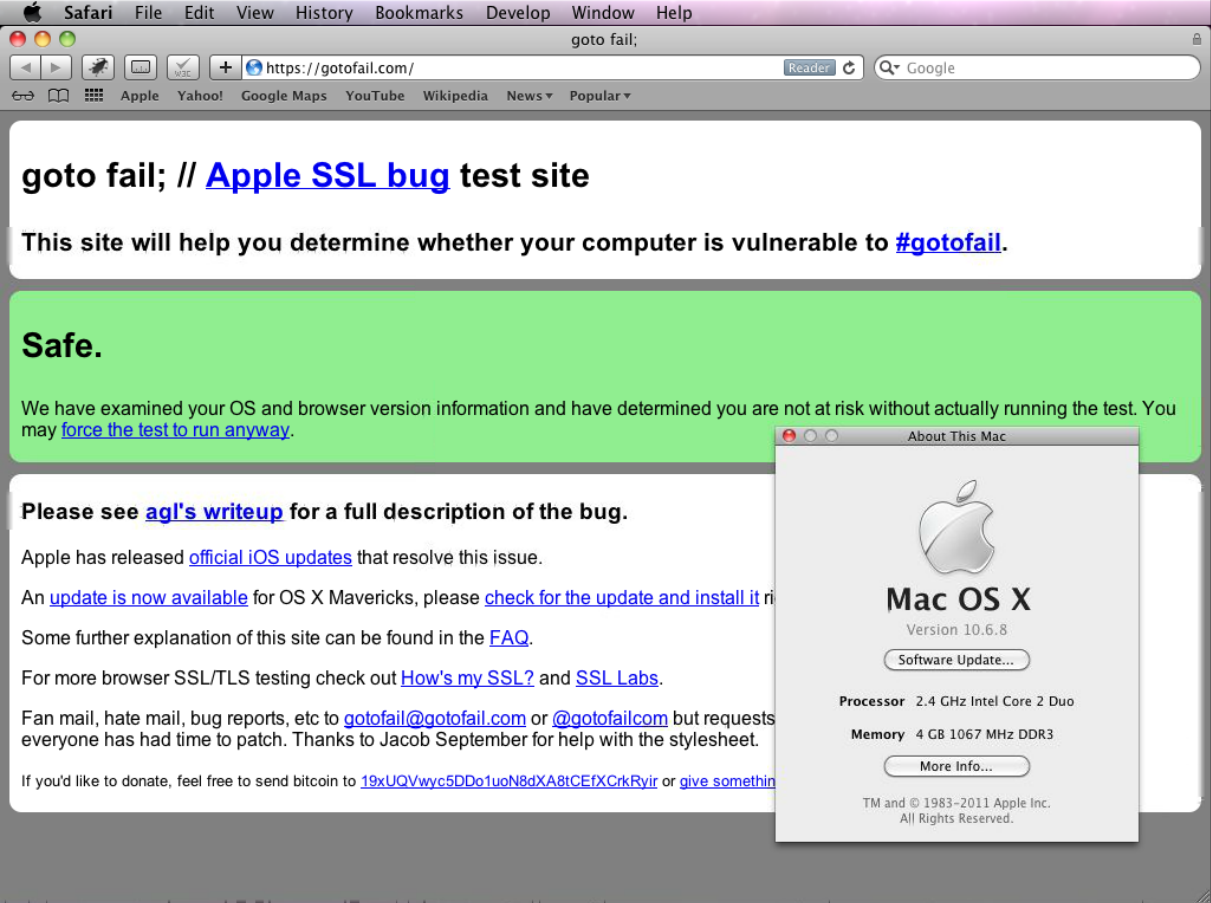Open the Apple SSL bug link
This screenshot has width=1211, height=903.
pos(327,176)
